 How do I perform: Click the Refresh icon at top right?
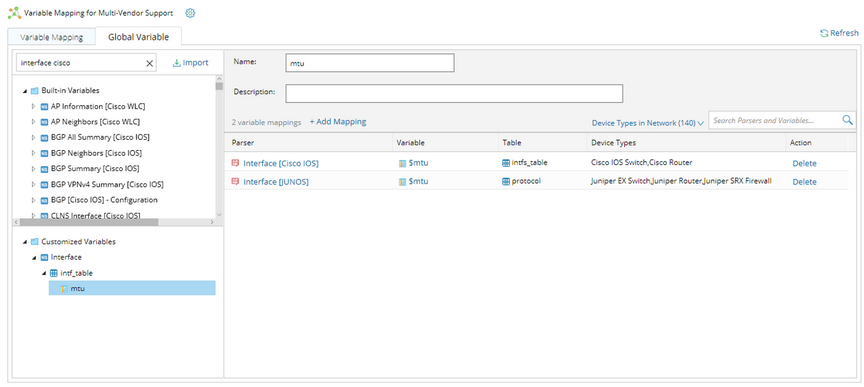pyautogui.click(x=824, y=33)
